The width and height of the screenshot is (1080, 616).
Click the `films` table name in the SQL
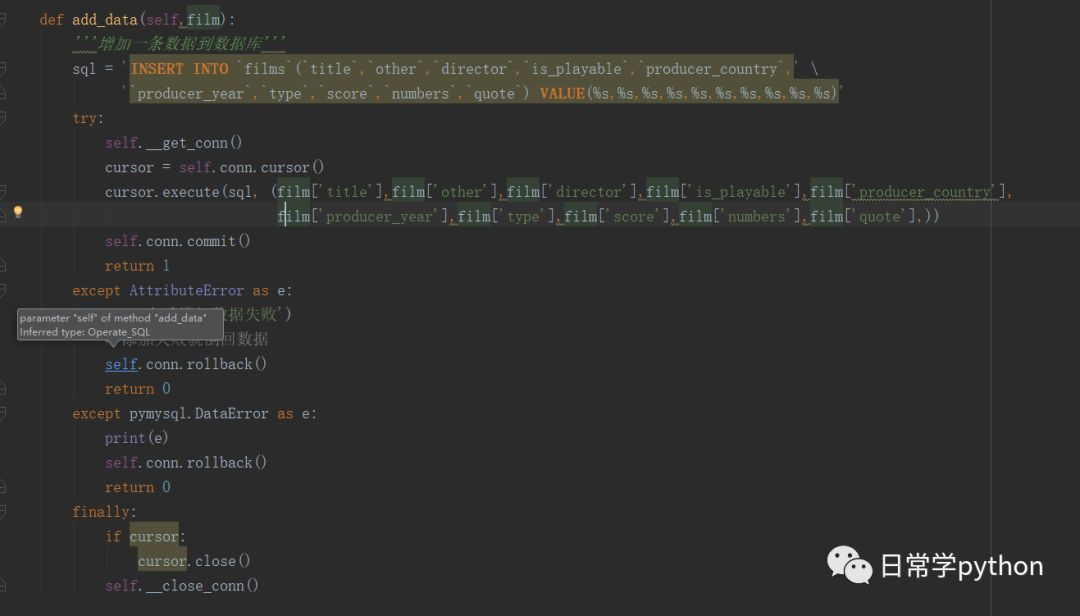coord(264,69)
